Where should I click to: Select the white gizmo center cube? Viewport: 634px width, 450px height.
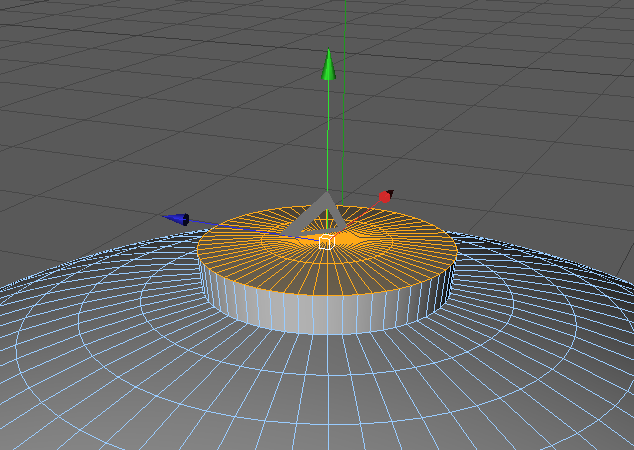tap(327, 242)
